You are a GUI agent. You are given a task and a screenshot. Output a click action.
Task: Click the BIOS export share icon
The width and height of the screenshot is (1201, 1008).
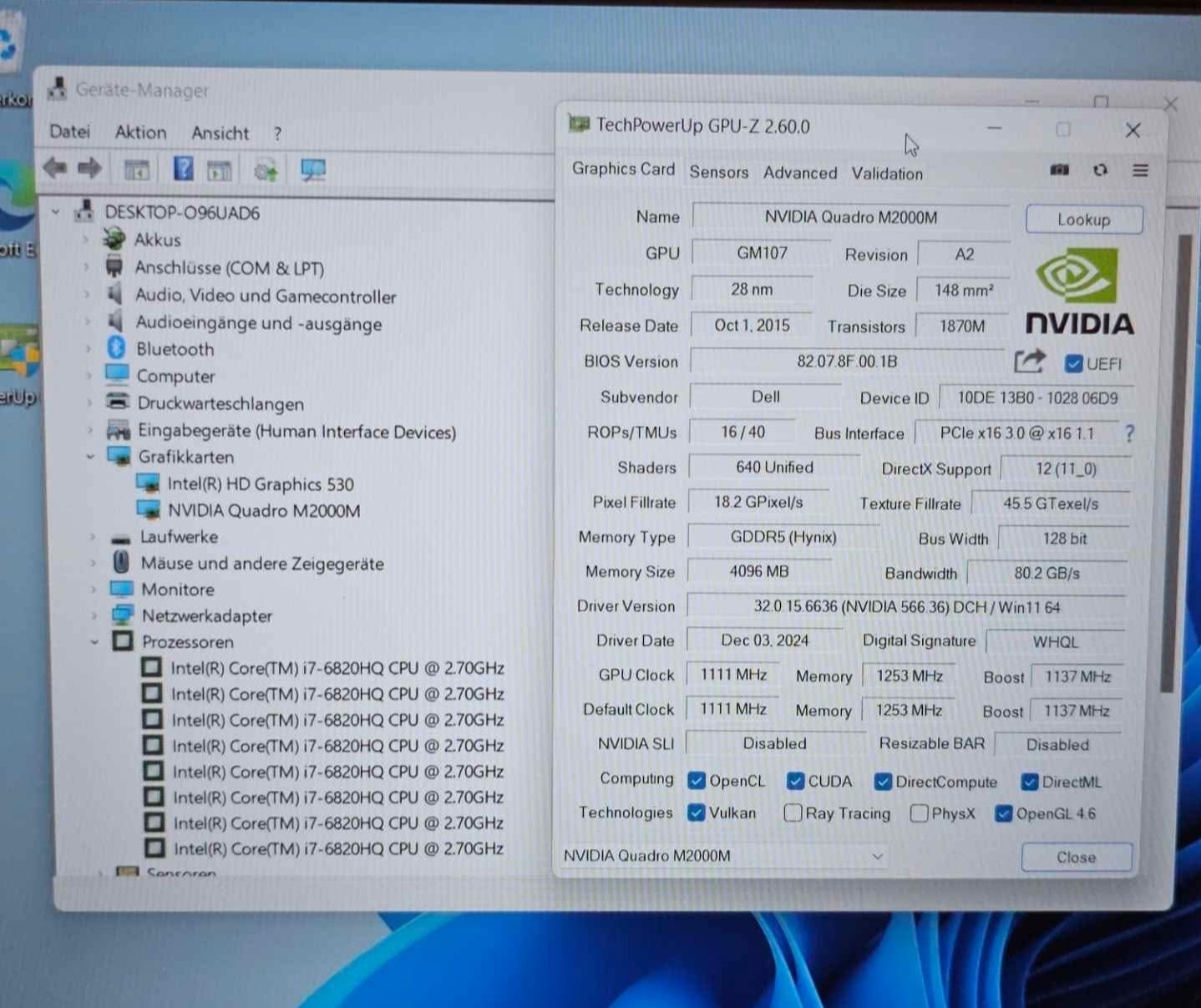tap(1029, 362)
